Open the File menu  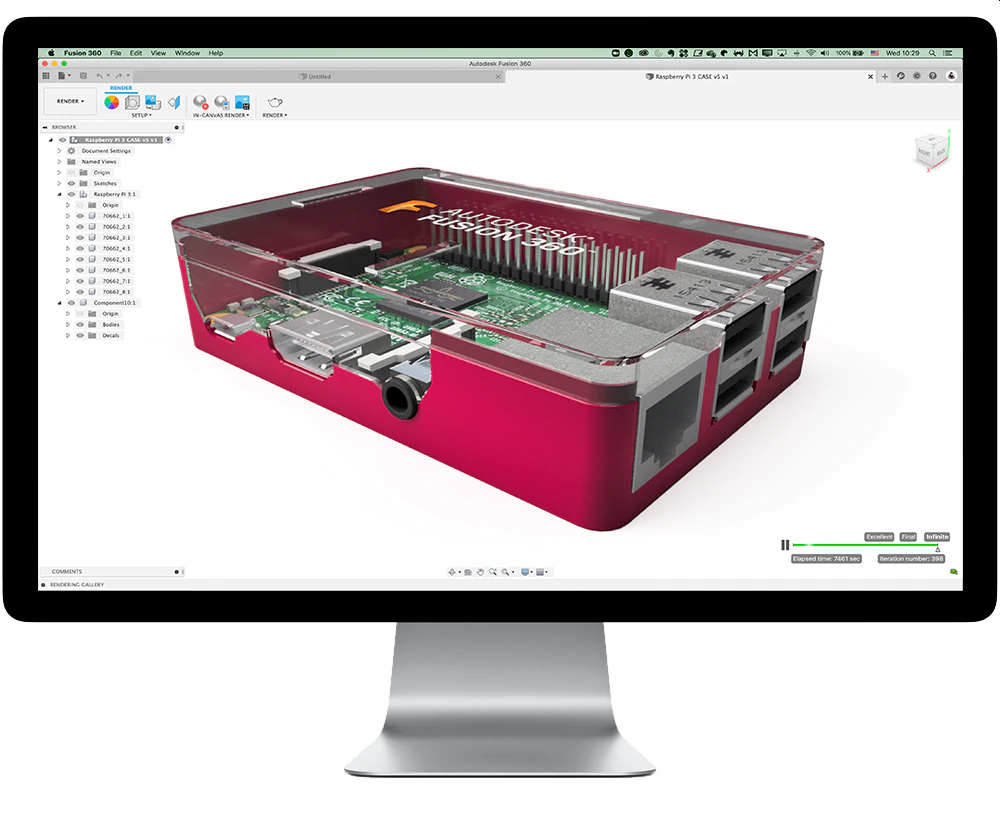115,54
